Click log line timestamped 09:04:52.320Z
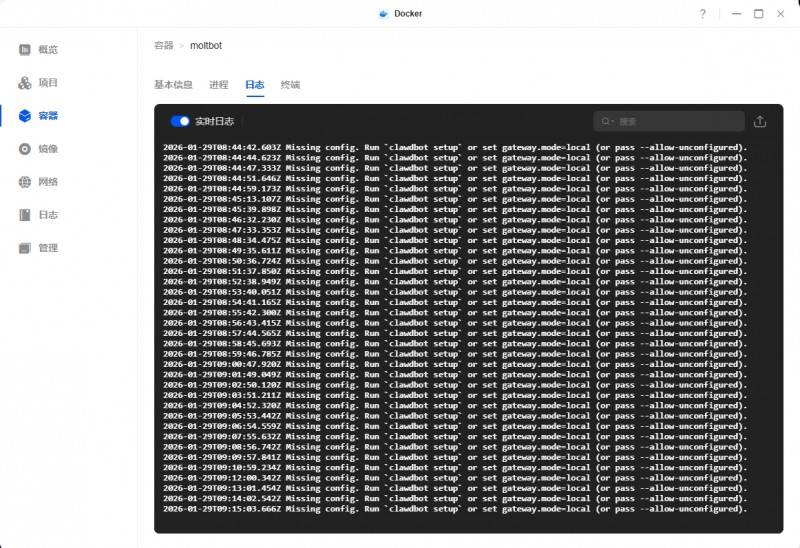 [x=455, y=406]
